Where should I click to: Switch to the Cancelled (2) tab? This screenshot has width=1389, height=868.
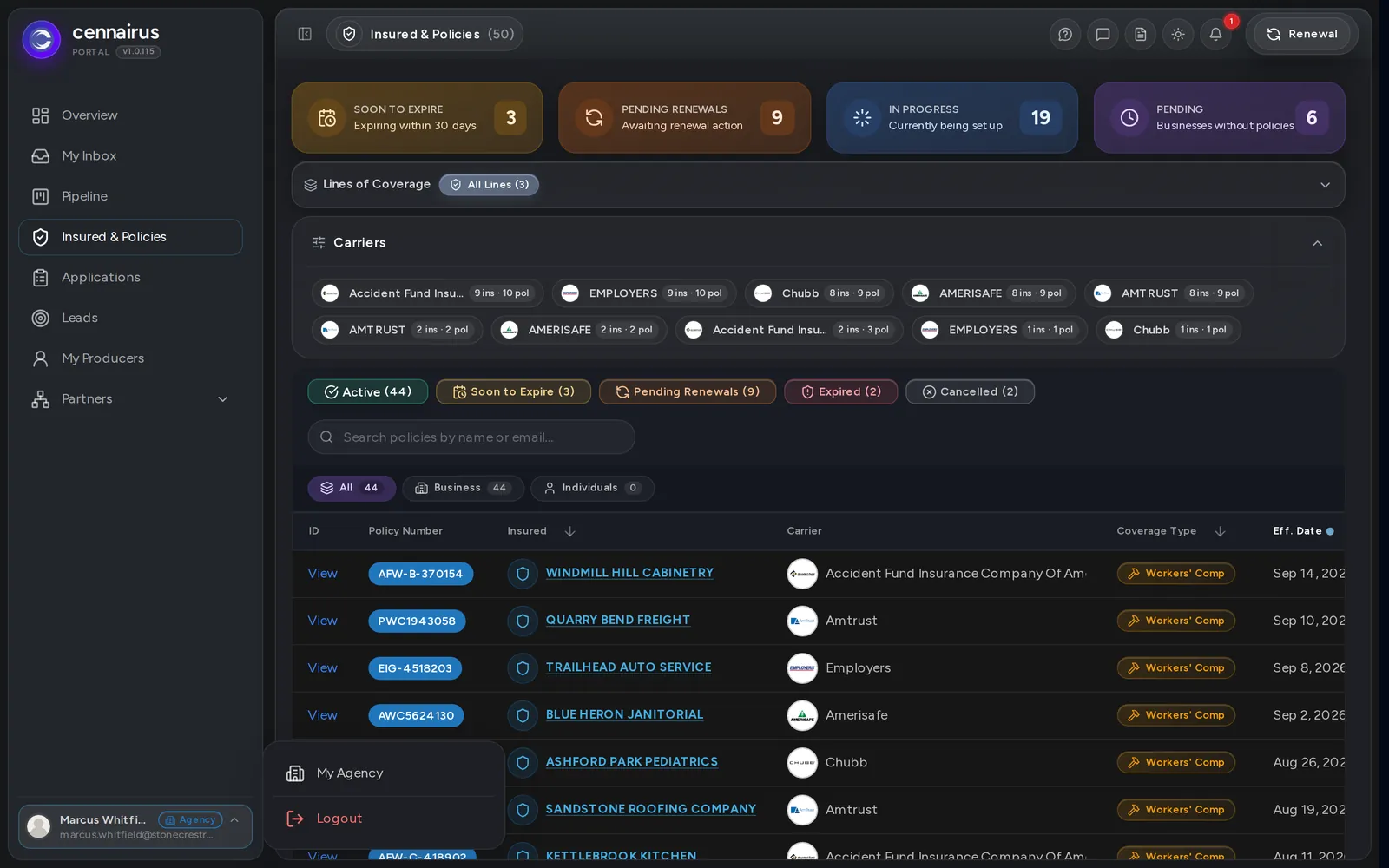[x=970, y=391]
